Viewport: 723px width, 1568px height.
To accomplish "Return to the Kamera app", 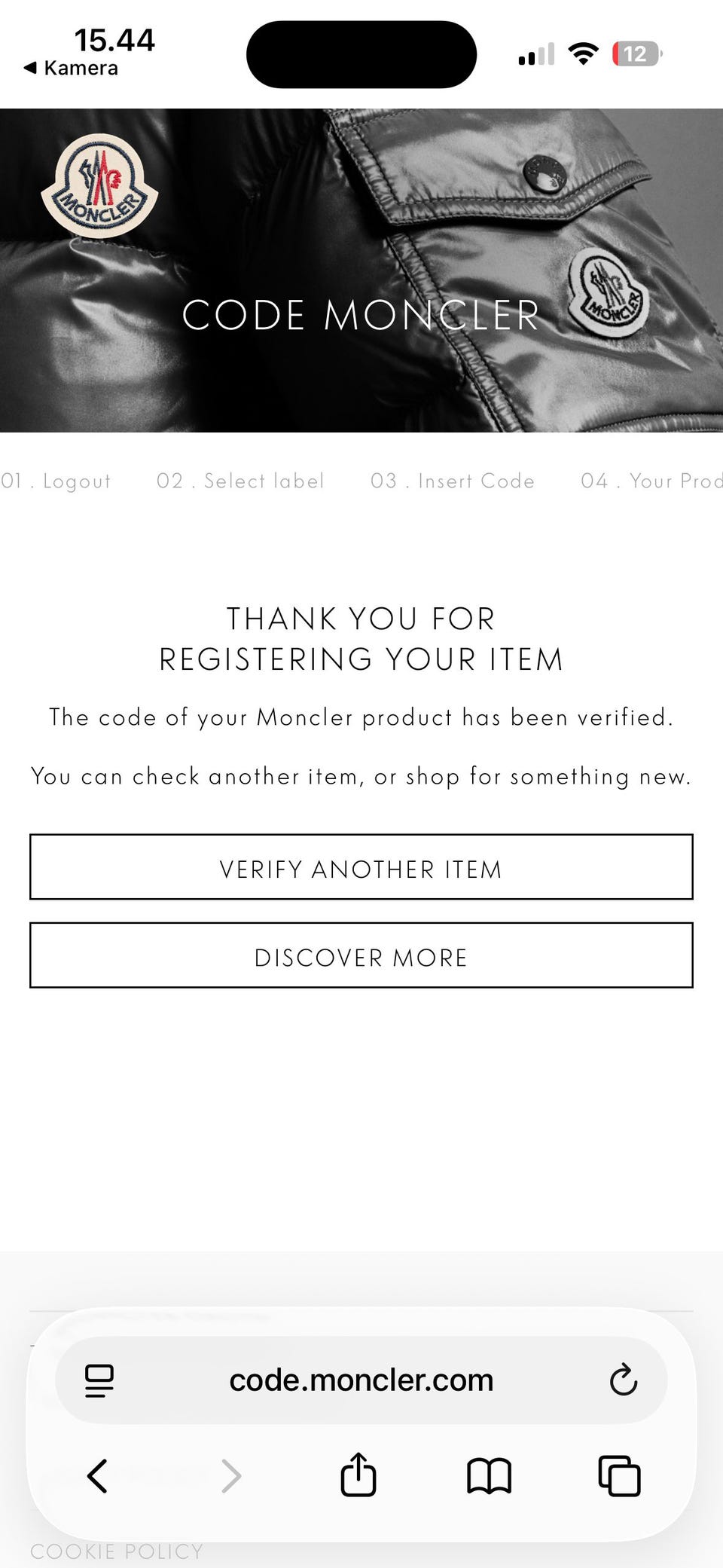I will click(72, 68).
